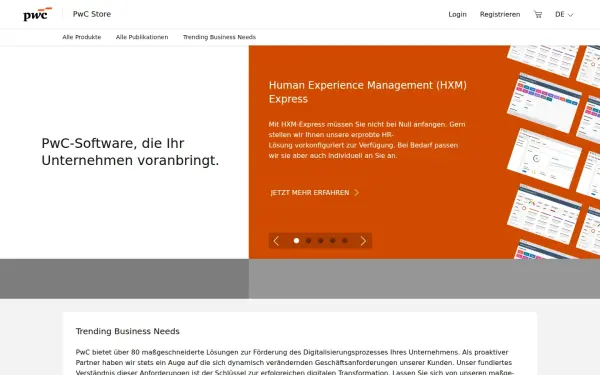This screenshot has width=600, height=375.
Task: Go to previous carousel slide
Action: click(276, 241)
